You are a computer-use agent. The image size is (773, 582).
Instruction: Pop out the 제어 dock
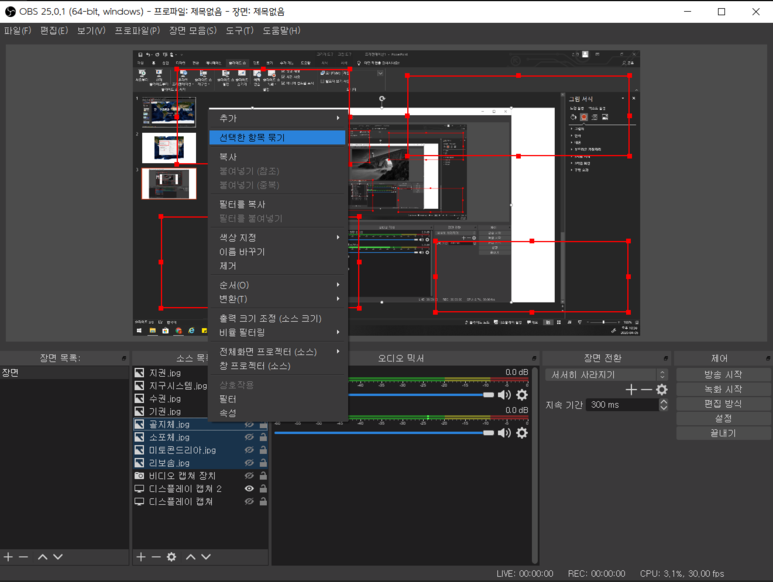(768, 358)
